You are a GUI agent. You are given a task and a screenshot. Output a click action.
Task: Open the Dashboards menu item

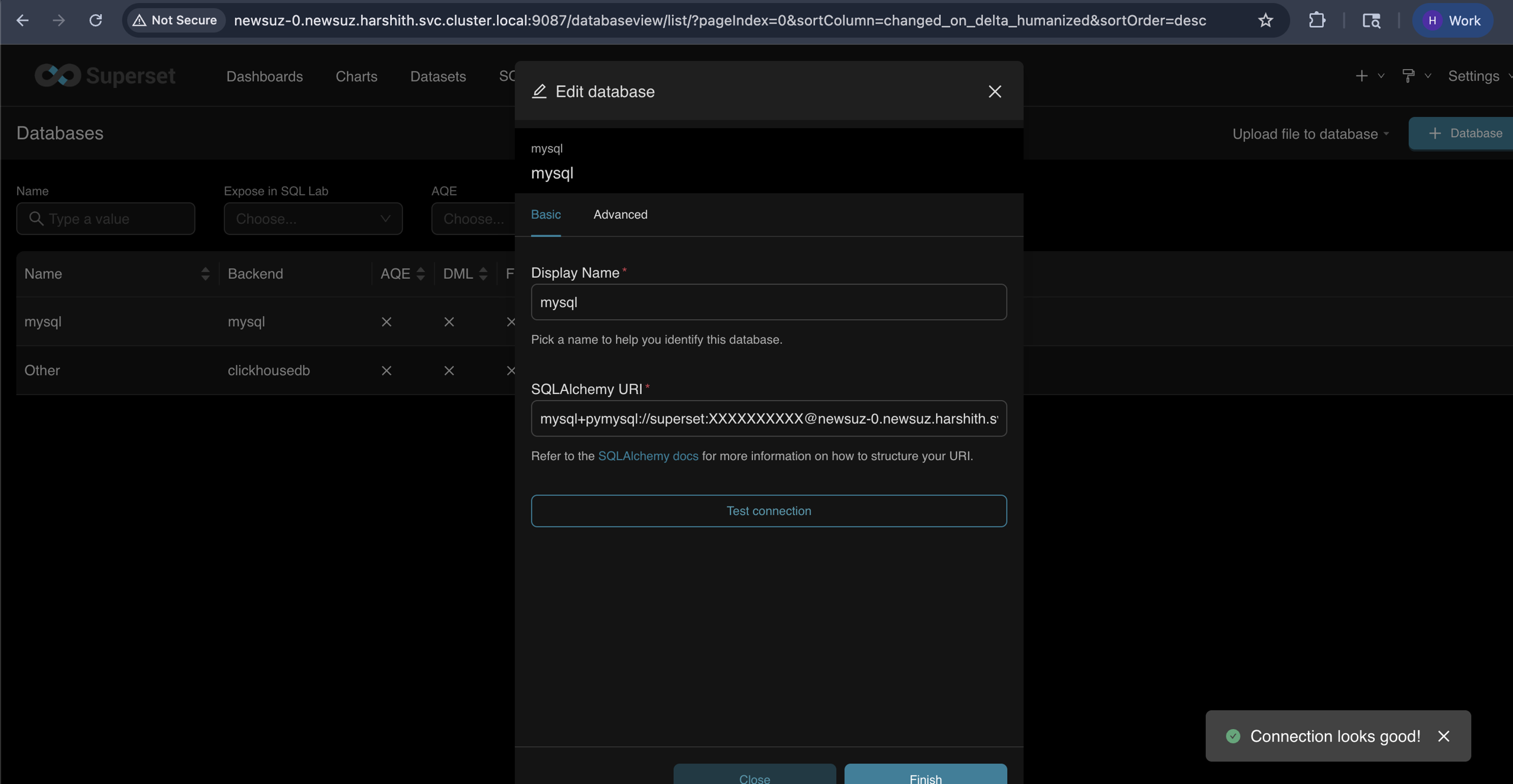click(x=264, y=76)
